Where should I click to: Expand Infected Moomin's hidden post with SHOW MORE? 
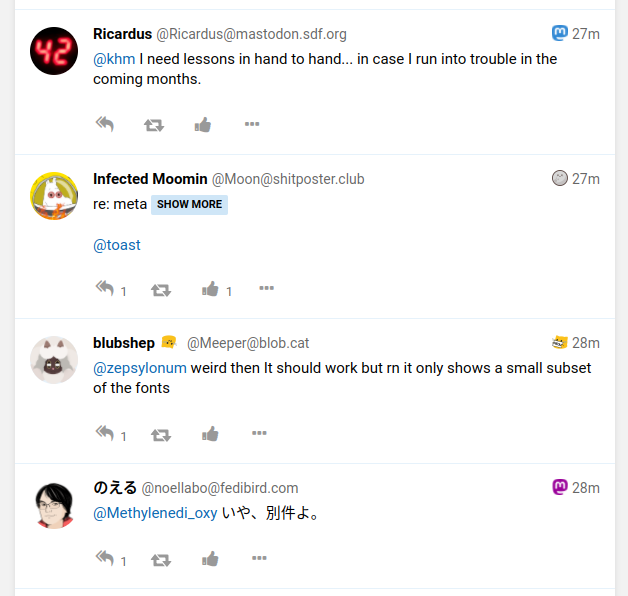coord(189,205)
